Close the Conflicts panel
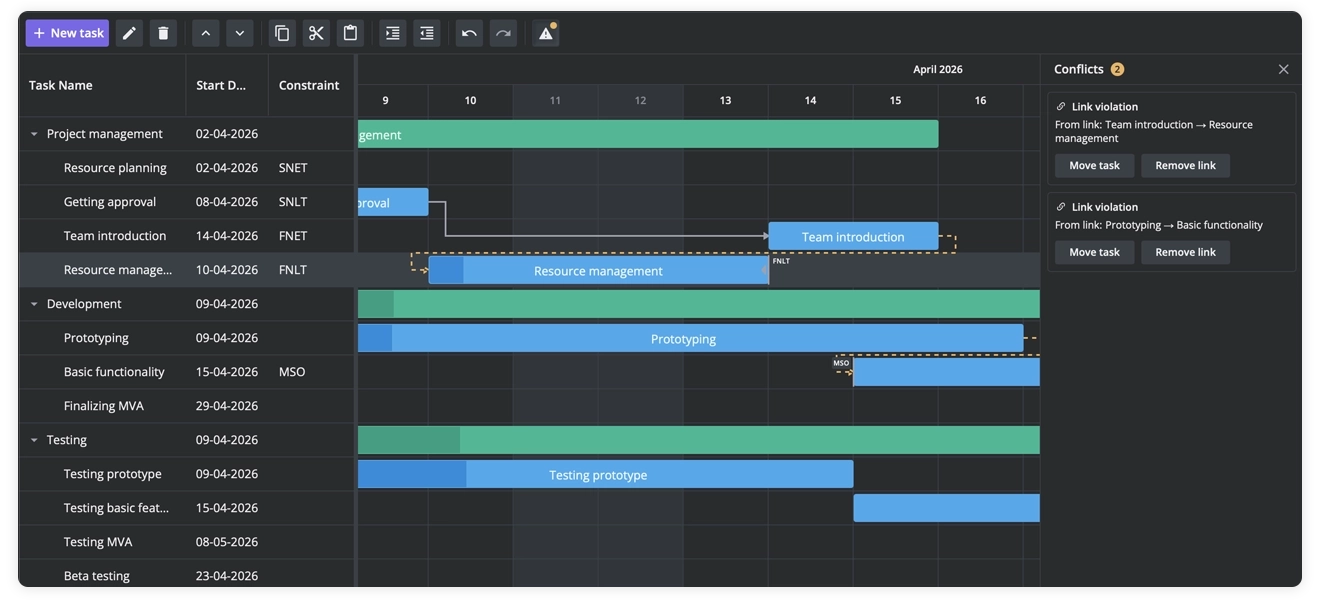The height and width of the screenshot is (604, 1320). point(1283,69)
